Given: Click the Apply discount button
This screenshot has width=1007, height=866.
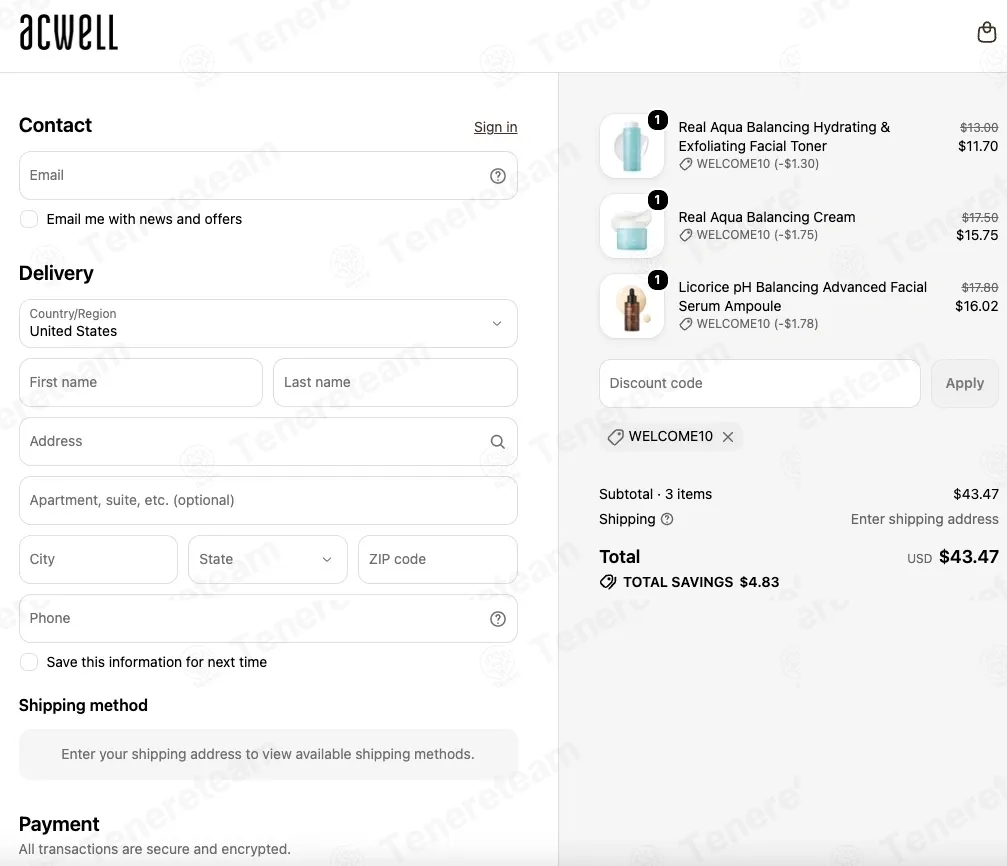Looking at the screenshot, I should tap(965, 384).
